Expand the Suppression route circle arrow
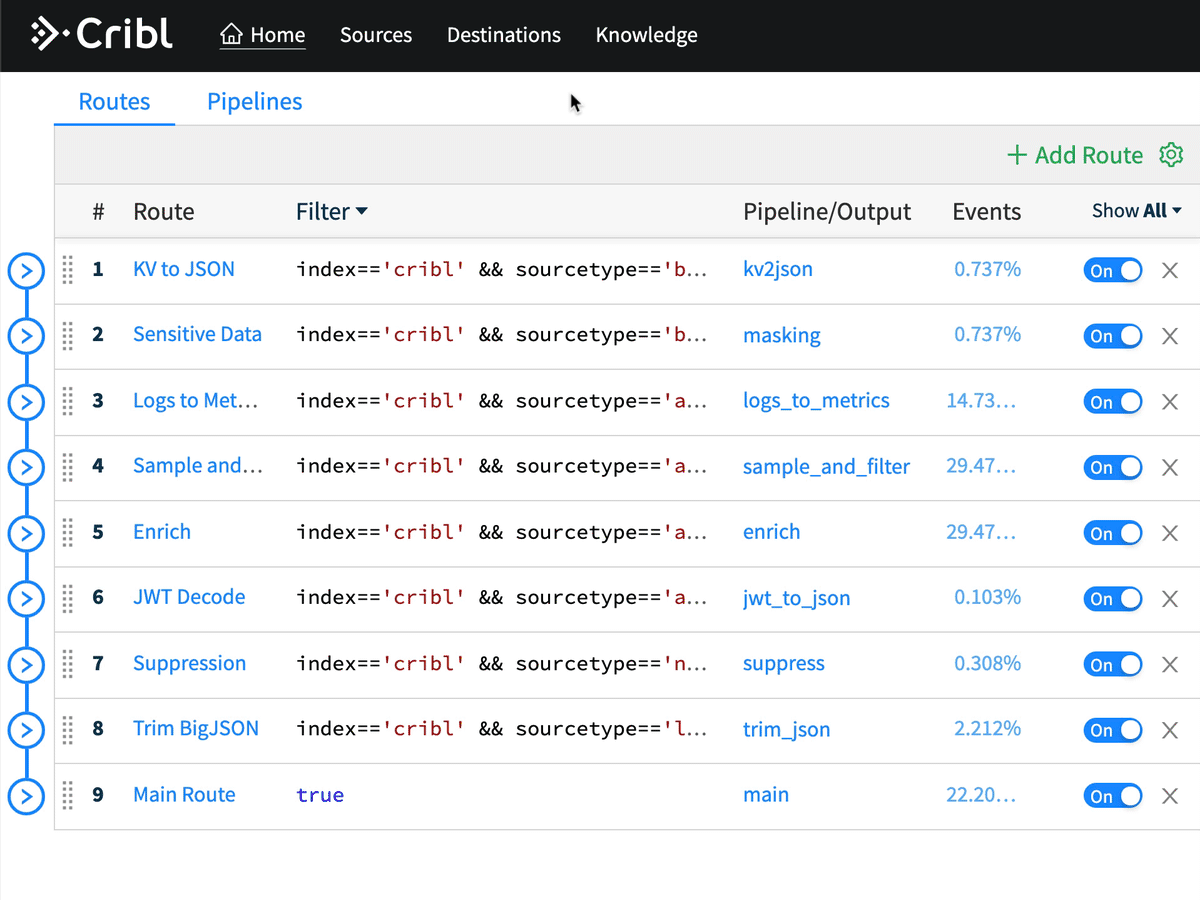 click(x=27, y=664)
